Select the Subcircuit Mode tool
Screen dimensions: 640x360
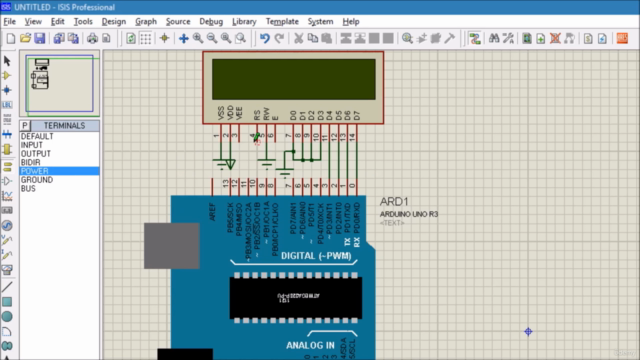coord(7,149)
